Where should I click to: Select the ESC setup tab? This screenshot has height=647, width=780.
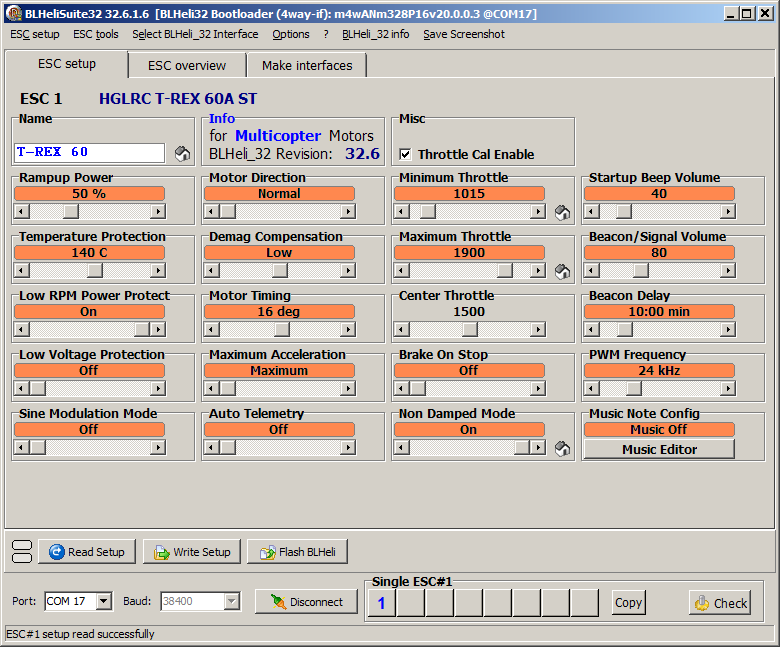67,64
